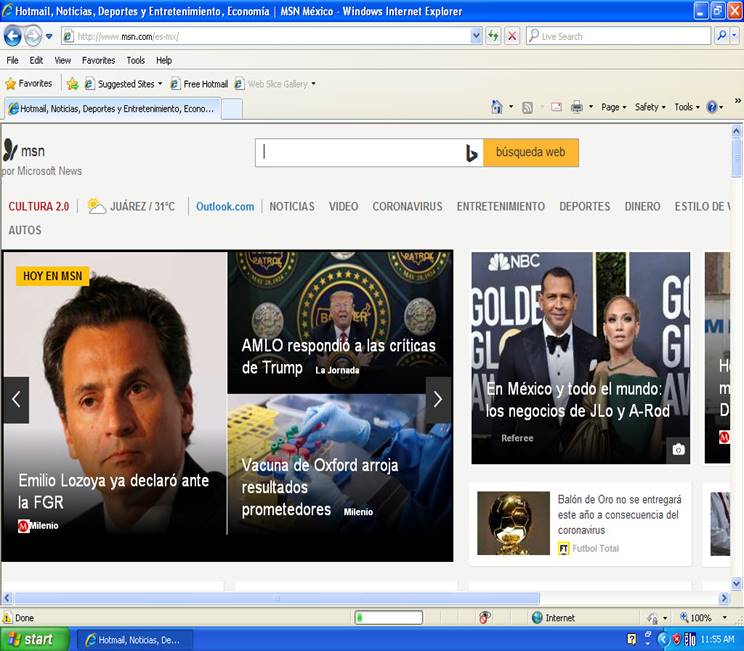
Task: Click the búsqueda web button
Action: 530,153
